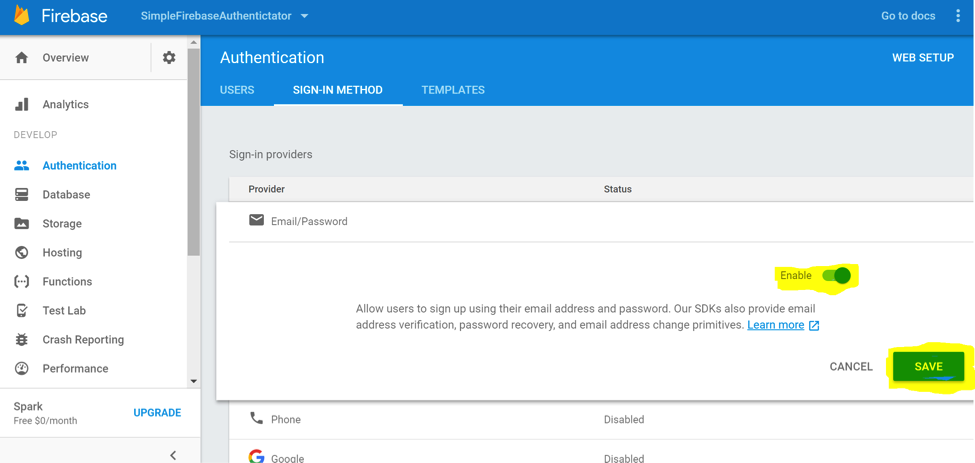The image size is (975, 463).
Task: Click the external link icon after Learn more
Action: coord(814,326)
